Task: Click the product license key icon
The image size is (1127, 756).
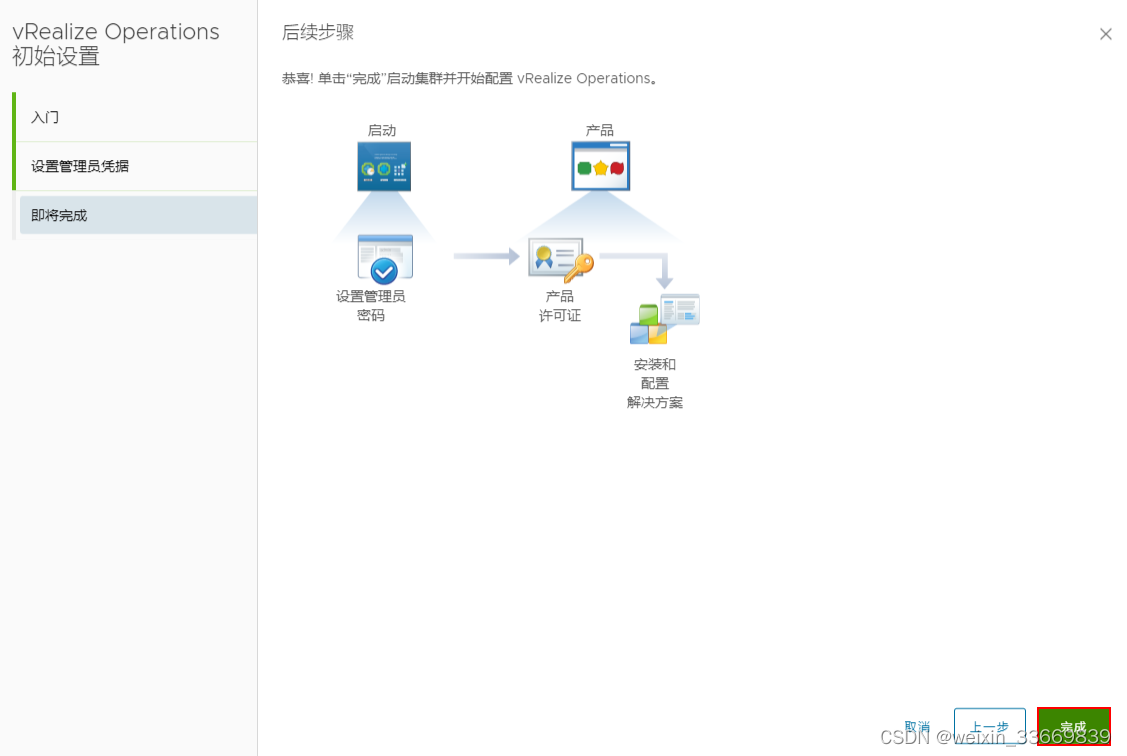Action: click(561, 259)
